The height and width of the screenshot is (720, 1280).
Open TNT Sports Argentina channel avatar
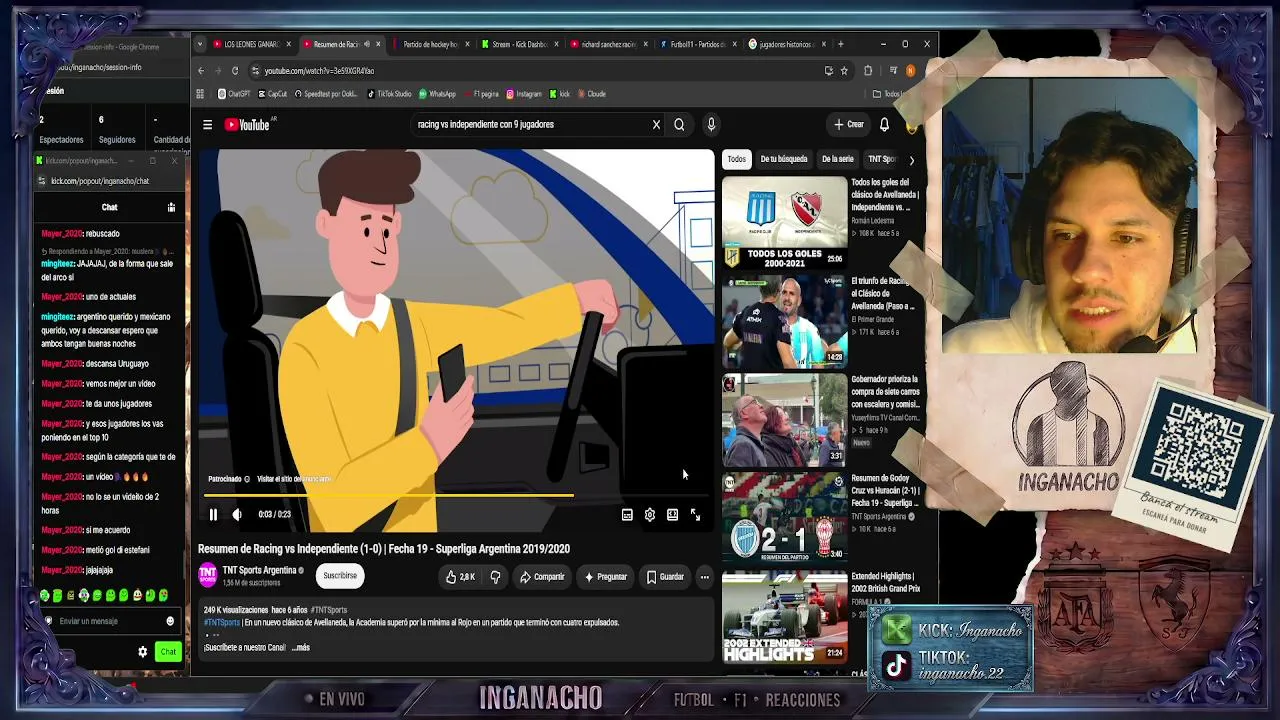click(x=208, y=575)
